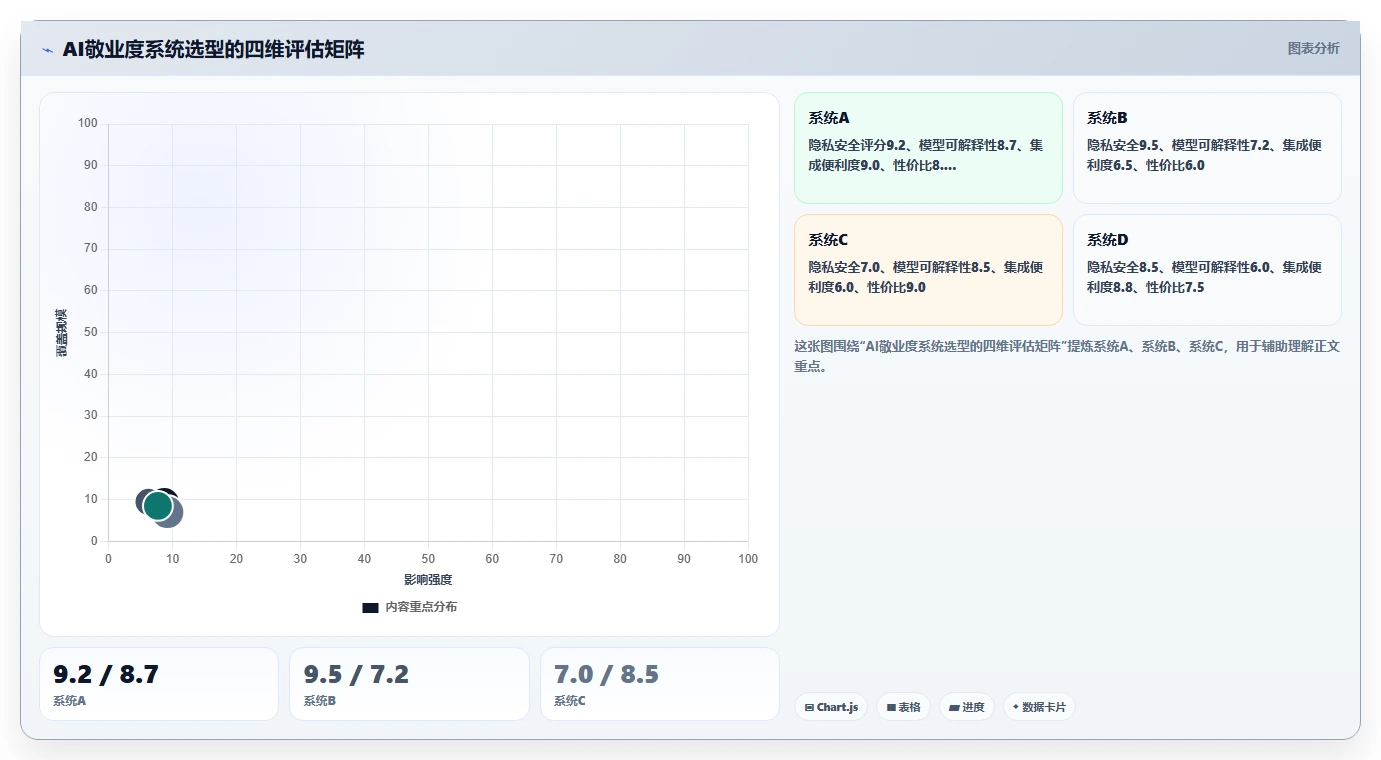Click the 9.2 / 8.7 系统A stat card
The height and width of the screenshot is (760, 1381).
[159, 684]
